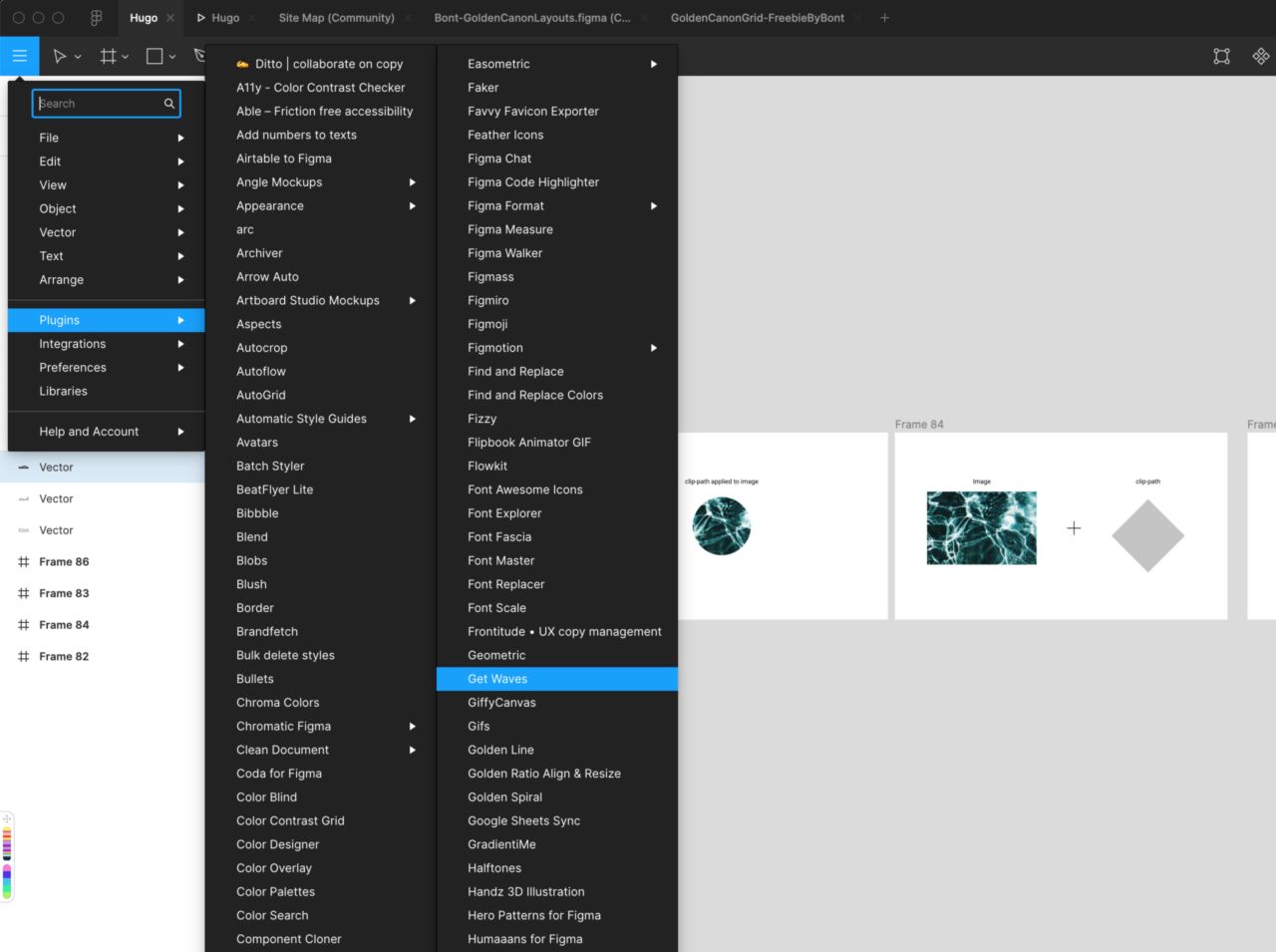Click the frame icon beside Frame 82 layer
The width and height of the screenshot is (1276, 952).
[x=23, y=657]
